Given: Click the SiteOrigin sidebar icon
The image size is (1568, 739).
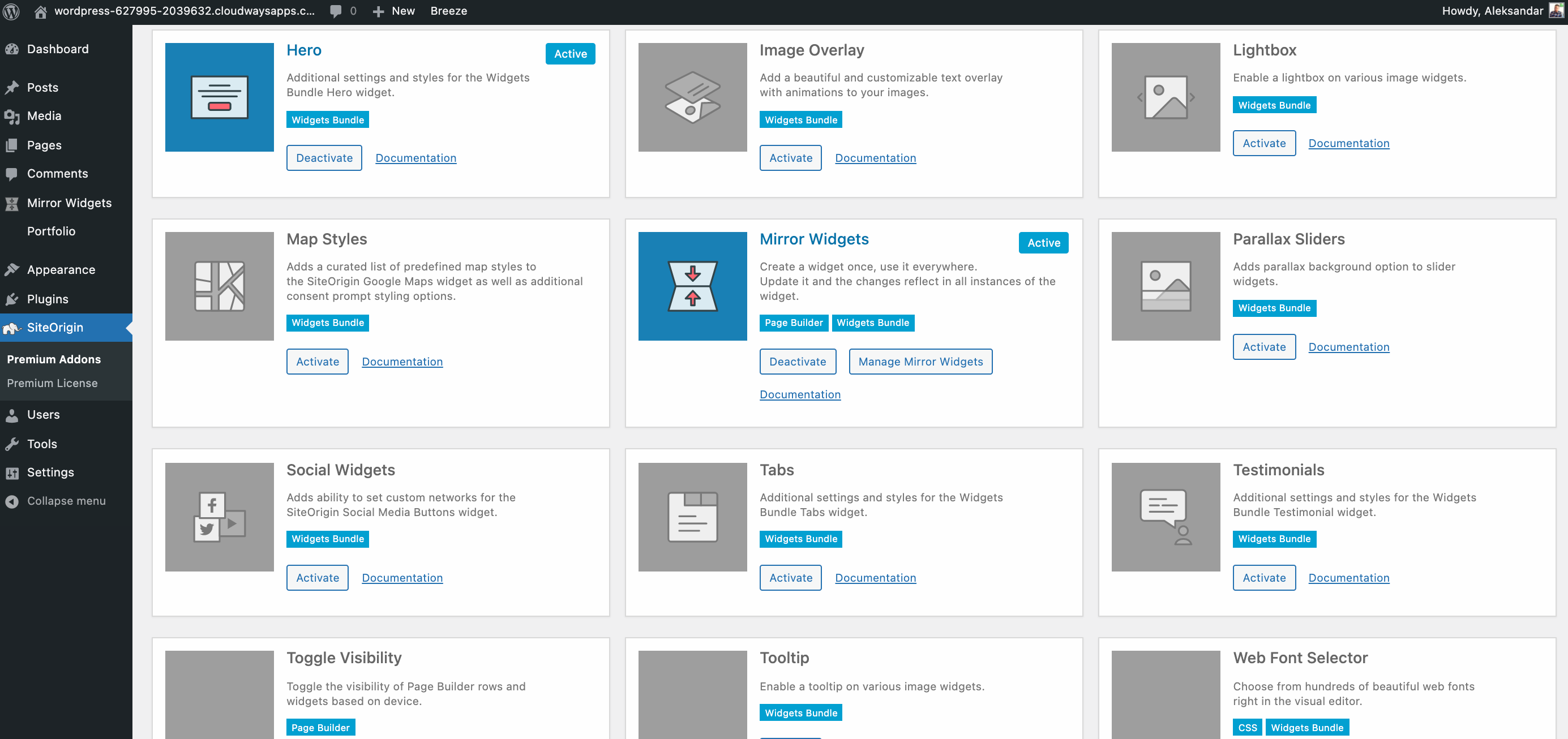Looking at the screenshot, I should (x=13, y=327).
